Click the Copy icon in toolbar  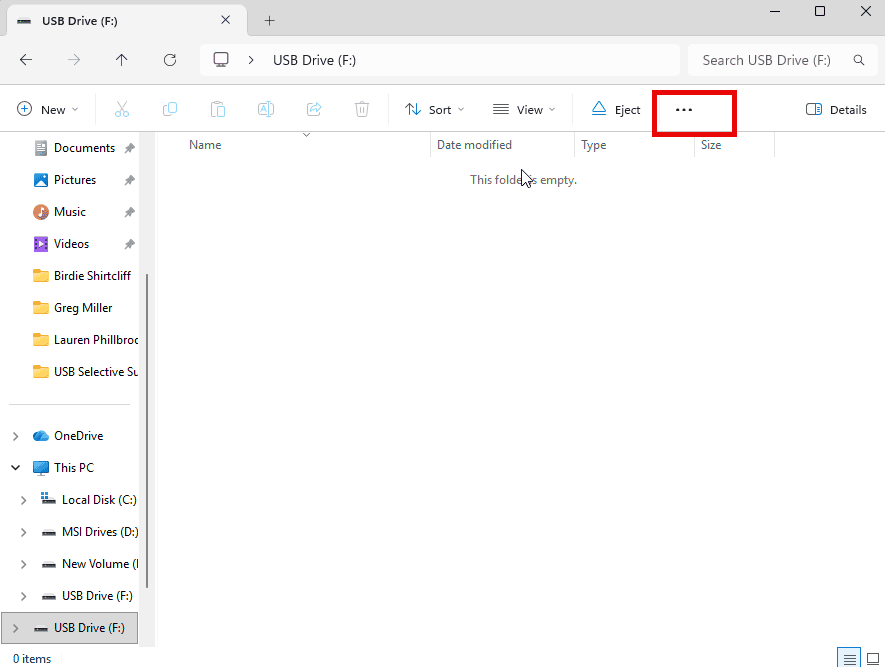170,109
